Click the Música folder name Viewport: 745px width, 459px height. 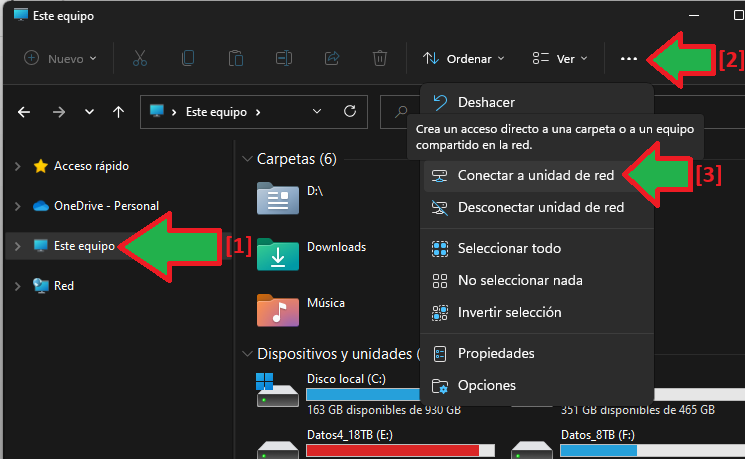(326, 303)
